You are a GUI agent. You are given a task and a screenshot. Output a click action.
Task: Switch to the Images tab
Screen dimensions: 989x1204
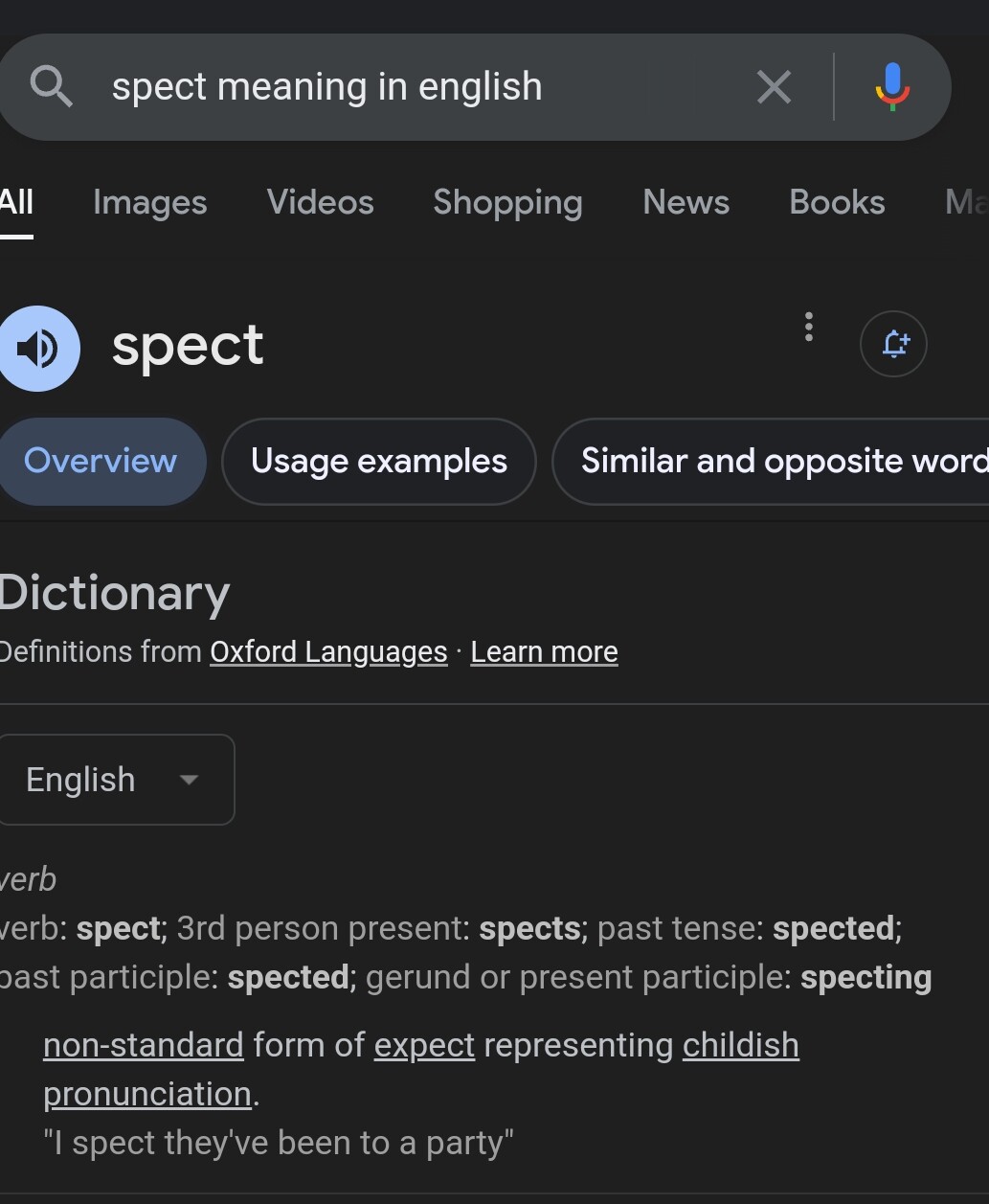click(x=150, y=202)
